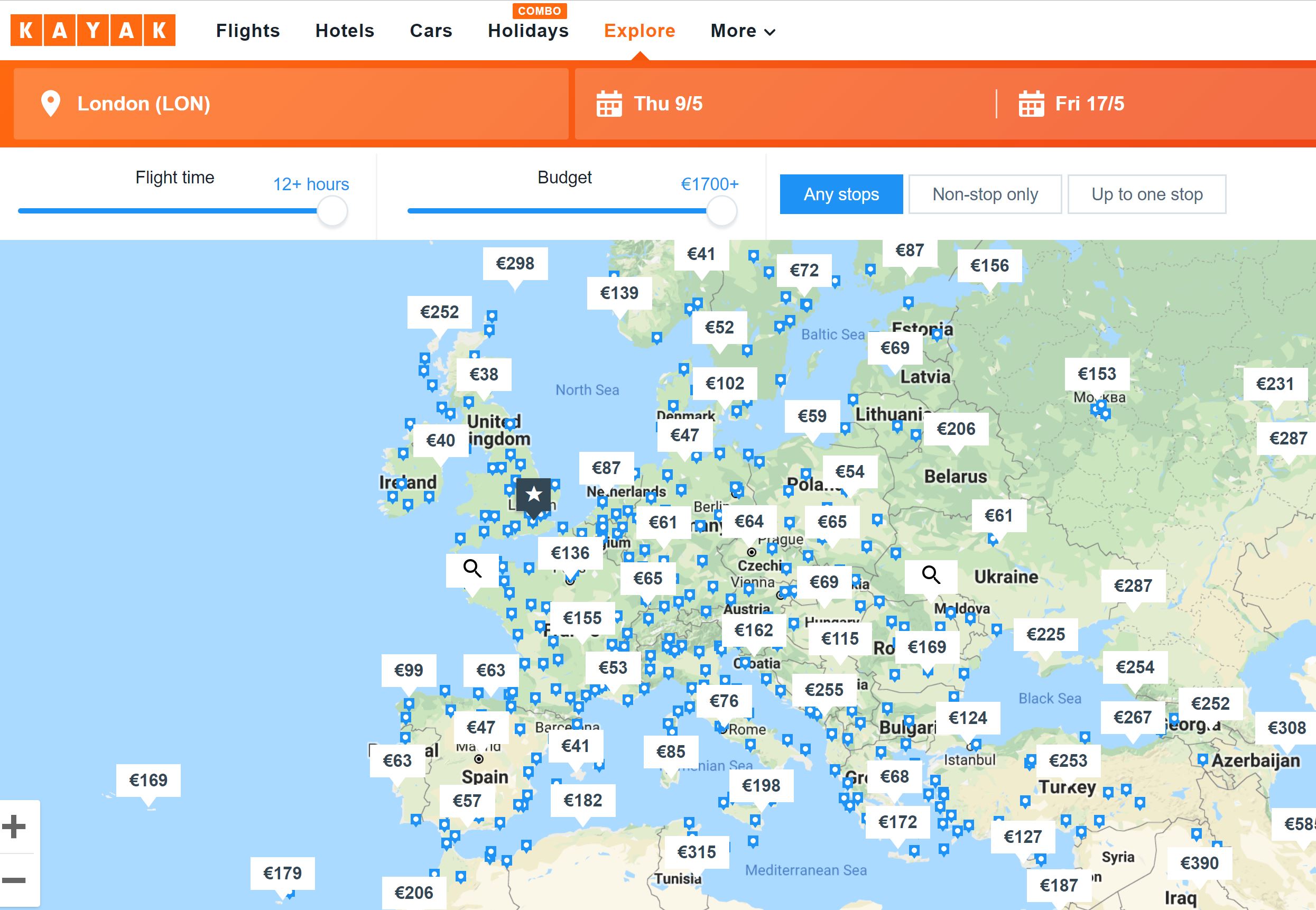The width and height of the screenshot is (1316, 910).
Task: Go to the Explore tab
Action: pos(640,31)
